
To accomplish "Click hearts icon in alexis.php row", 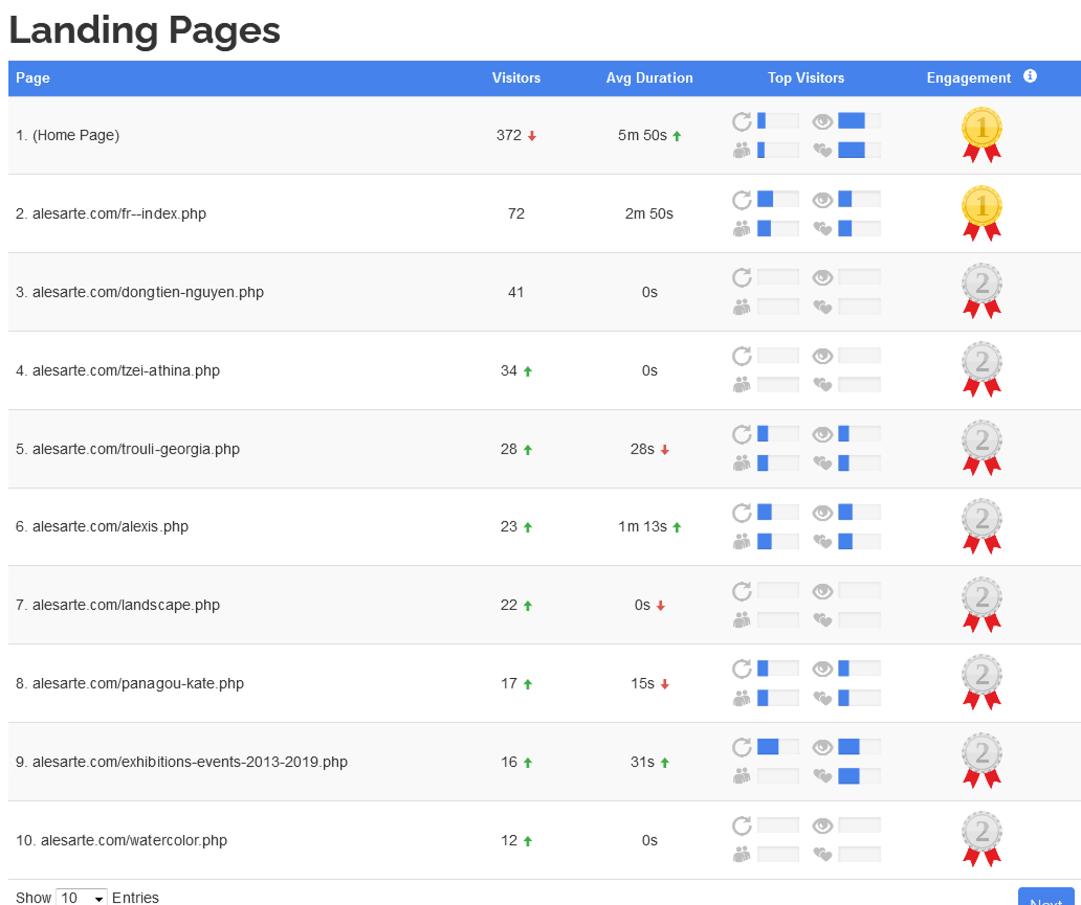I will point(822,542).
